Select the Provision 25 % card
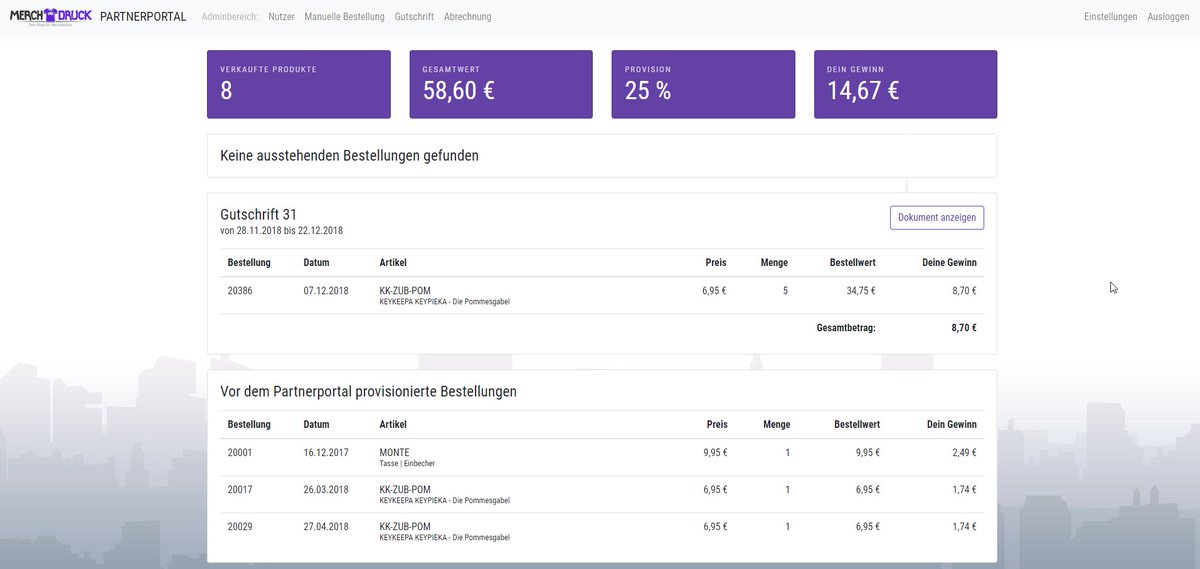Viewport: 1200px width, 569px height. [x=703, y=84]
